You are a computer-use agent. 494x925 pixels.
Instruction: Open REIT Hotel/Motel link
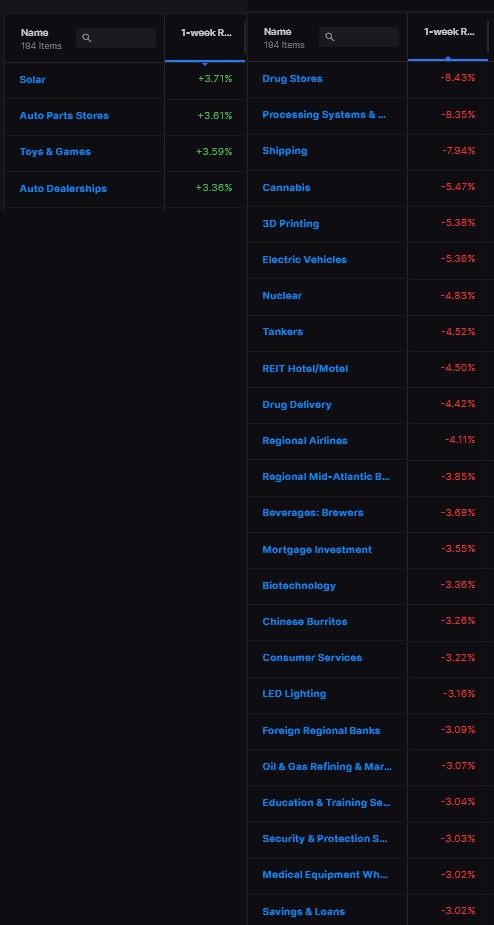pyautogui.click(x=305, y=369)
